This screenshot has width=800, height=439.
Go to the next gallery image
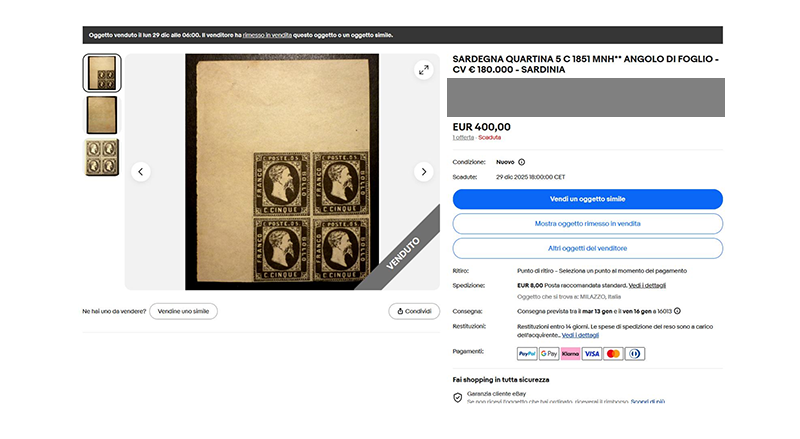[x=423, y=172]
